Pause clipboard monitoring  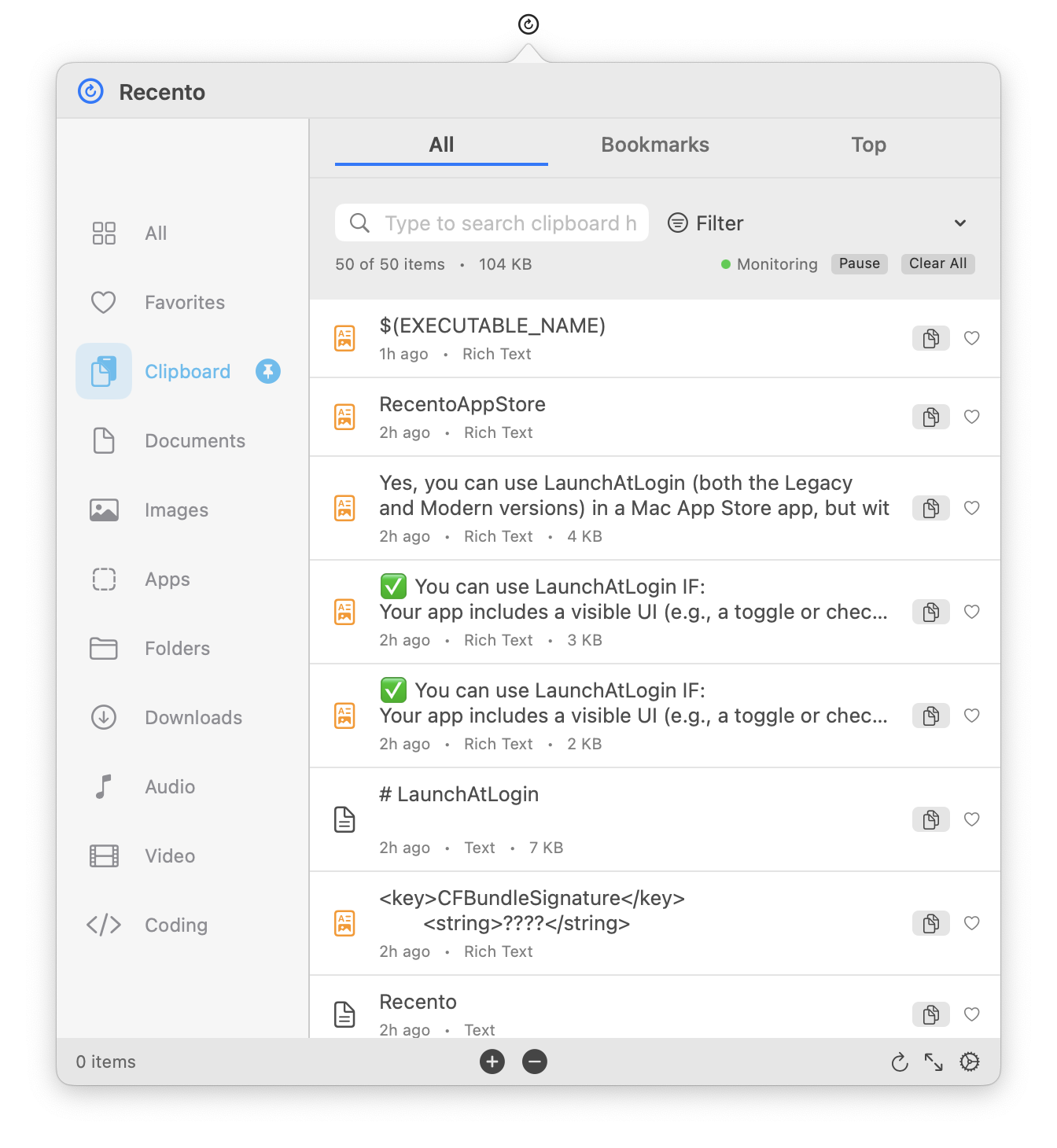859,263
